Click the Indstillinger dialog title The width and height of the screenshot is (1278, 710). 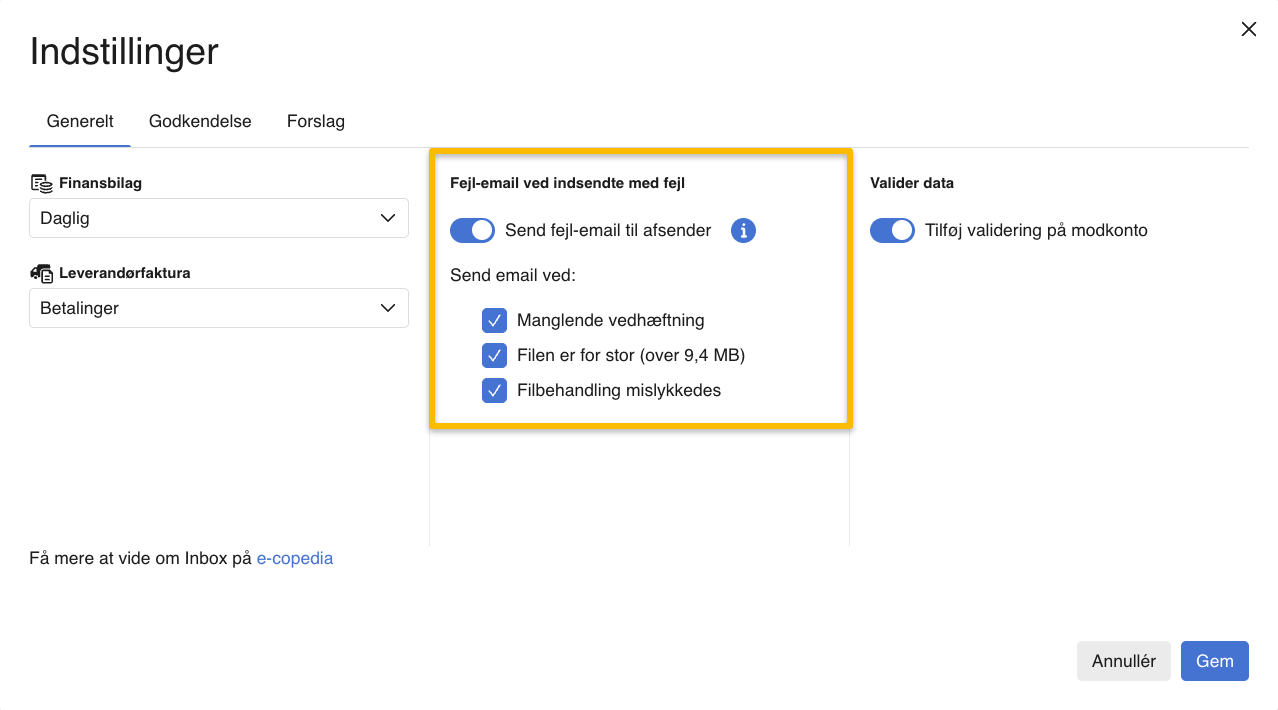[x=124, y=51]
